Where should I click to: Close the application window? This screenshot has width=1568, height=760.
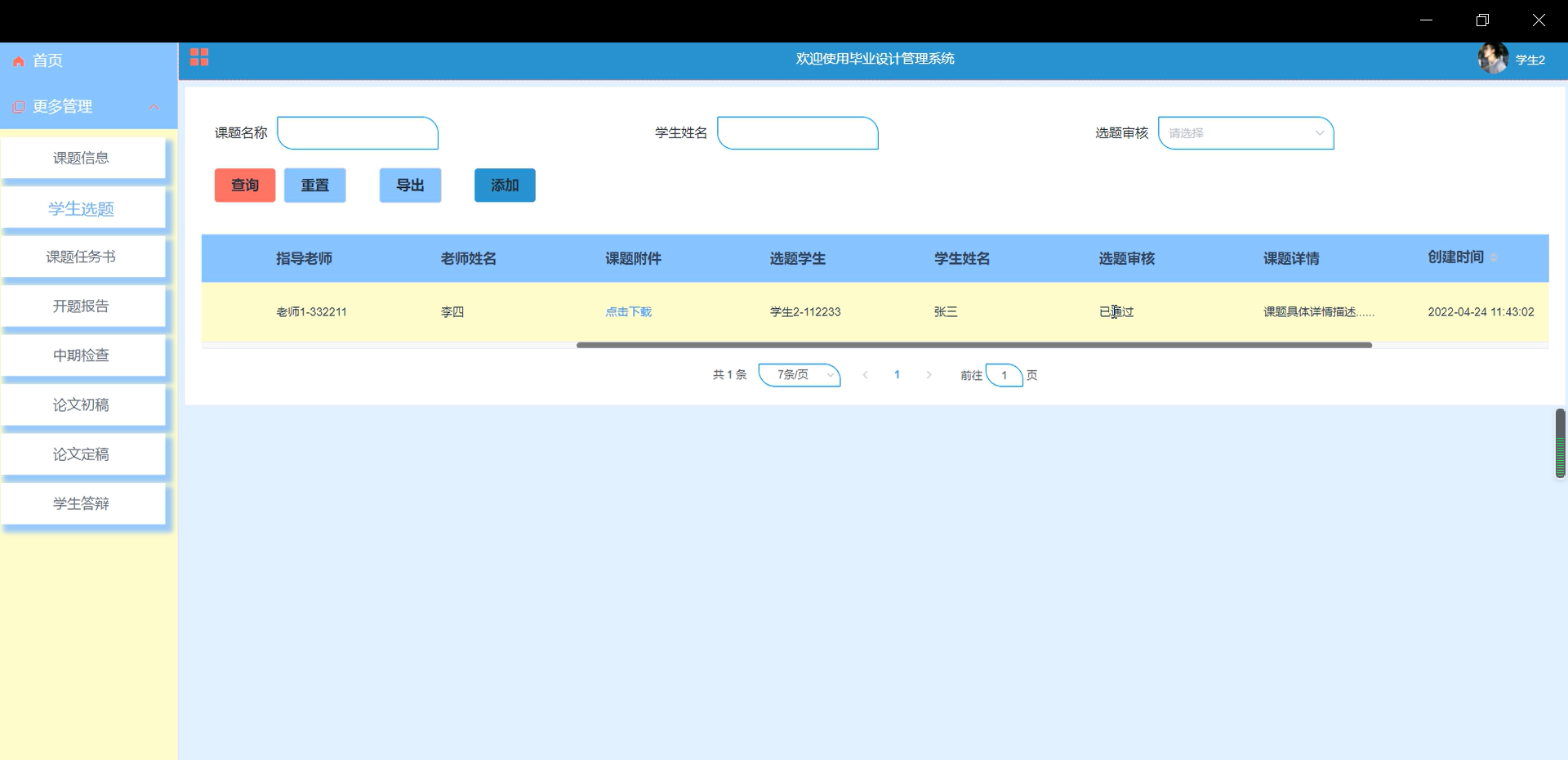point(1539,20)
